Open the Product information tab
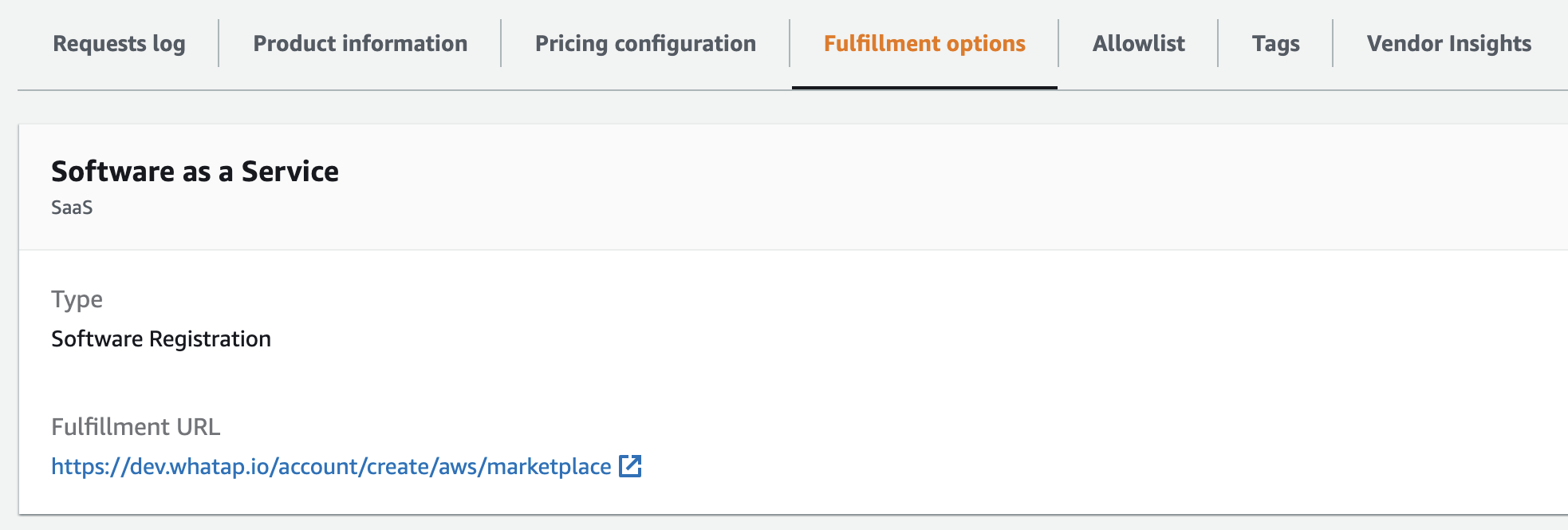Viewport: 1568px width, 530px height. 360,44
